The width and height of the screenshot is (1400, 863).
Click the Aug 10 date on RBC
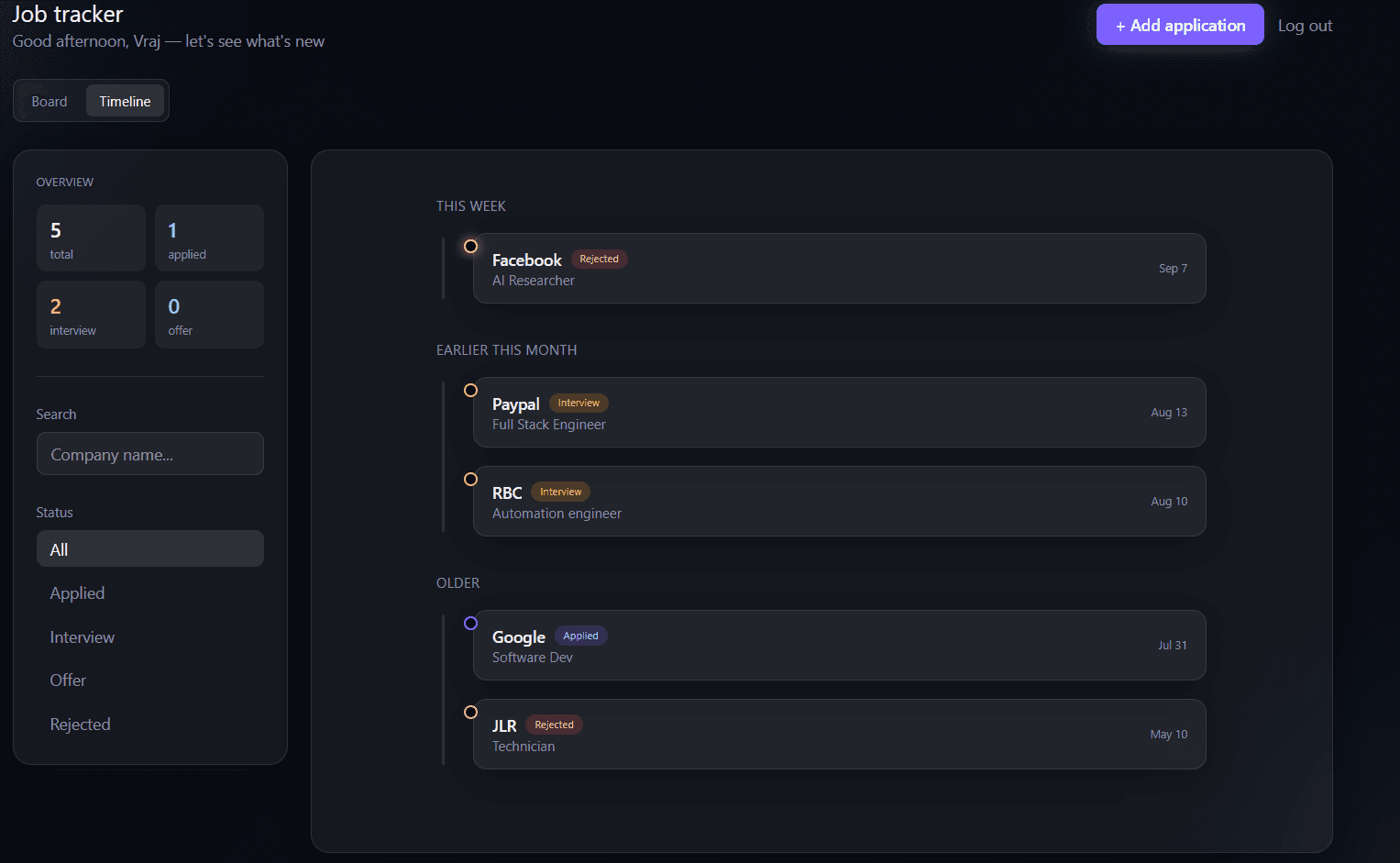tap(1169, 501)
